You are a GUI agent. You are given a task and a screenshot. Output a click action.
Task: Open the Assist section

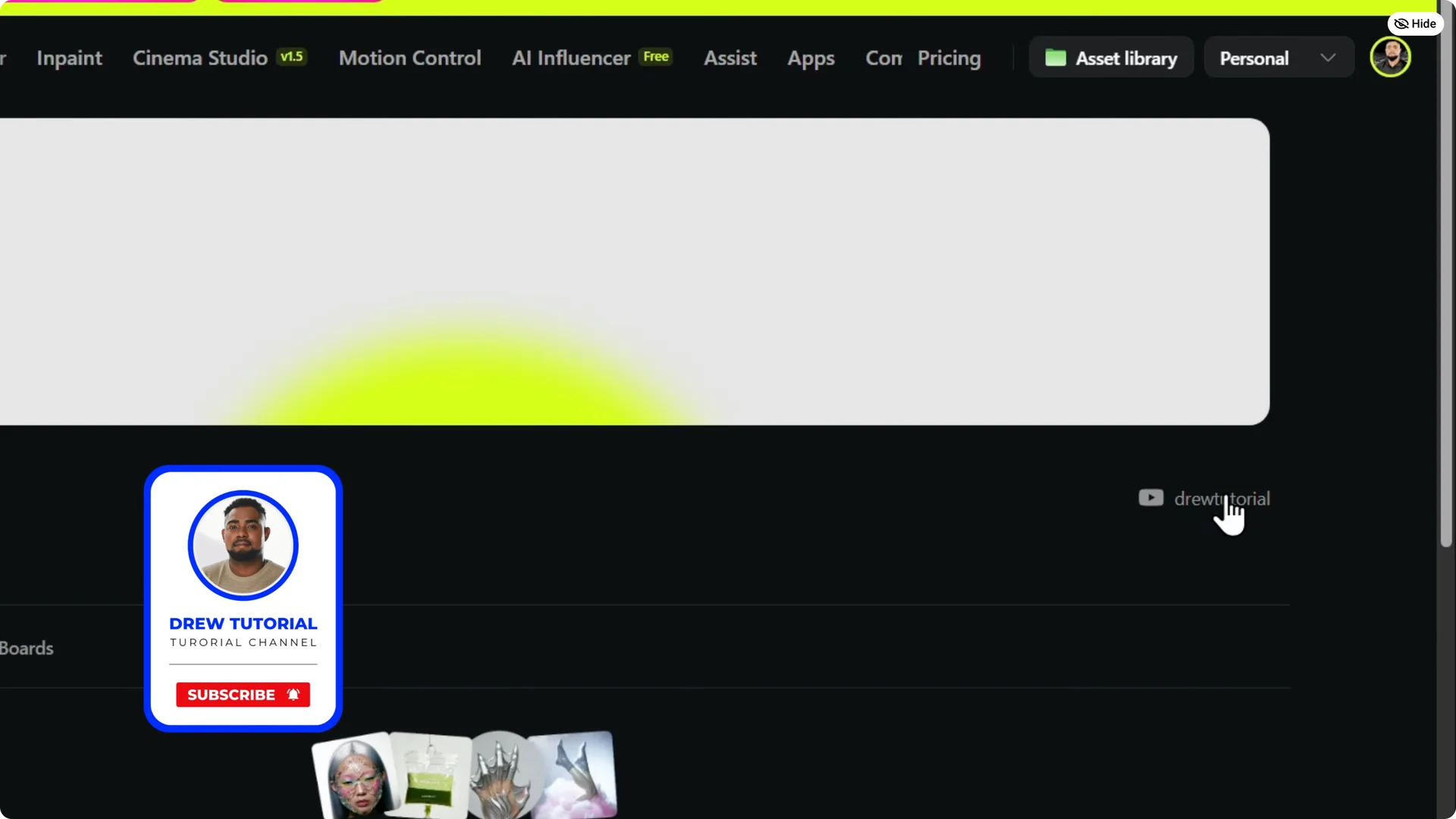[730, 58]
